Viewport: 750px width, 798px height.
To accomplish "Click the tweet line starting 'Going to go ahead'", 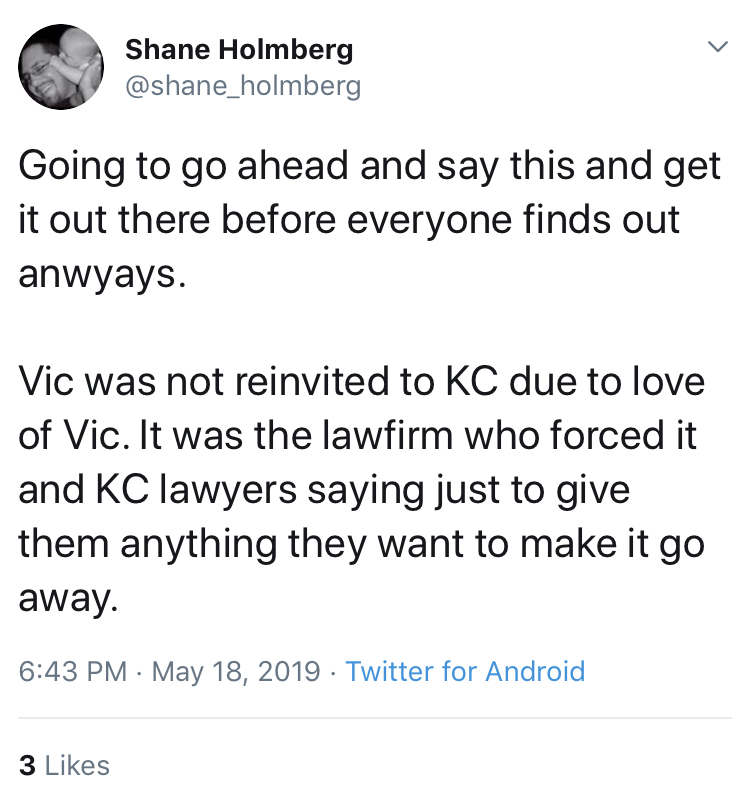I will [370, 166].
